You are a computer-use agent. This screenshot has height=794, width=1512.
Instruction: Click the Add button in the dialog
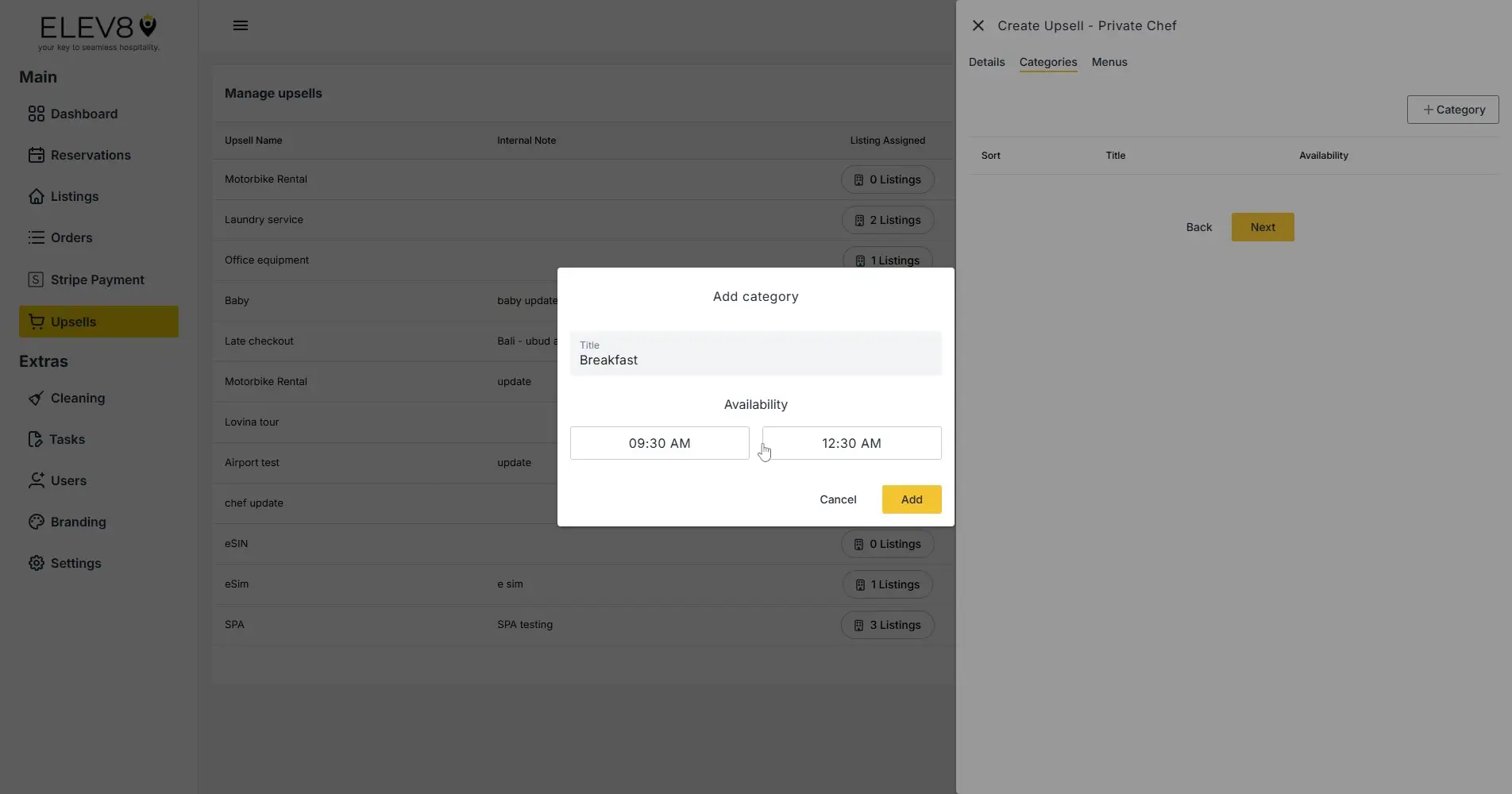pyautogui.click(x=911, y=499)
